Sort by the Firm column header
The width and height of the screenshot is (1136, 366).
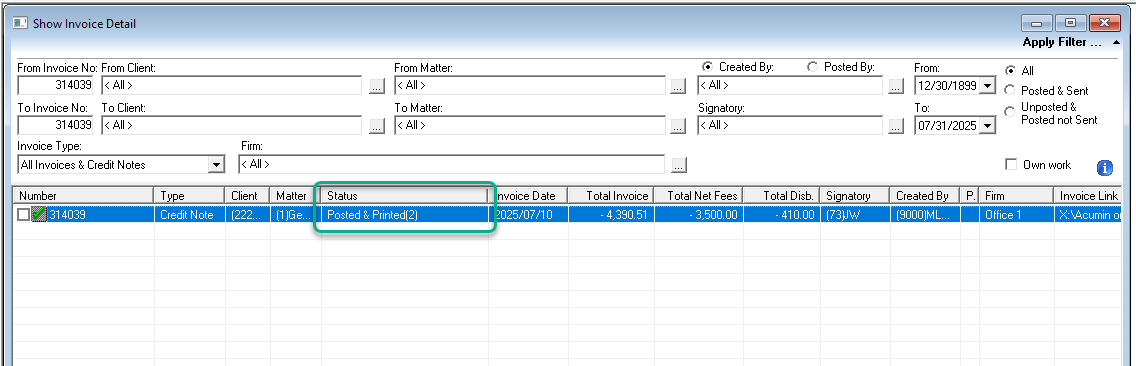point(1015,196)
